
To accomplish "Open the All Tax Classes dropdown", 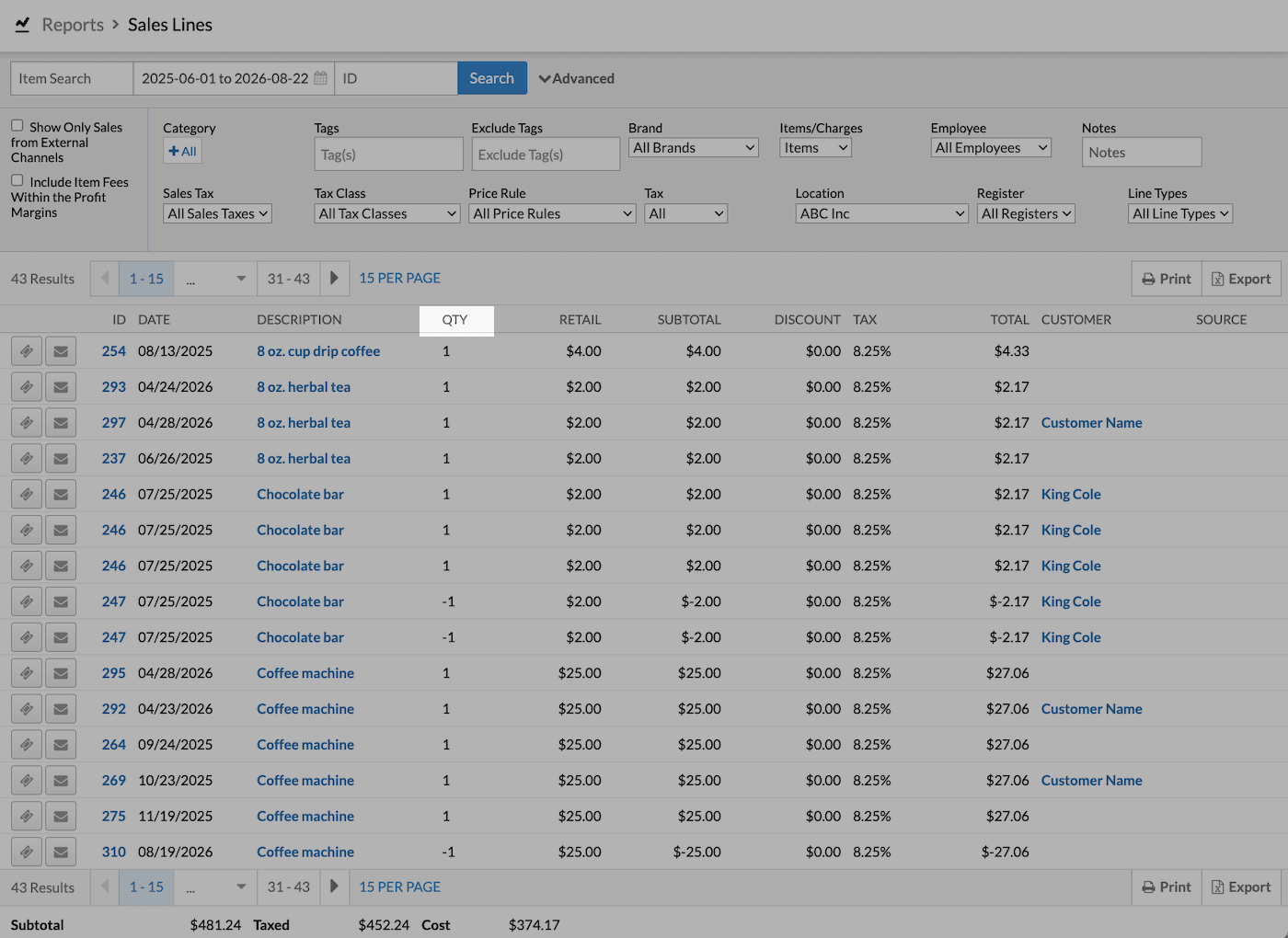I will [x=387, y=213].
